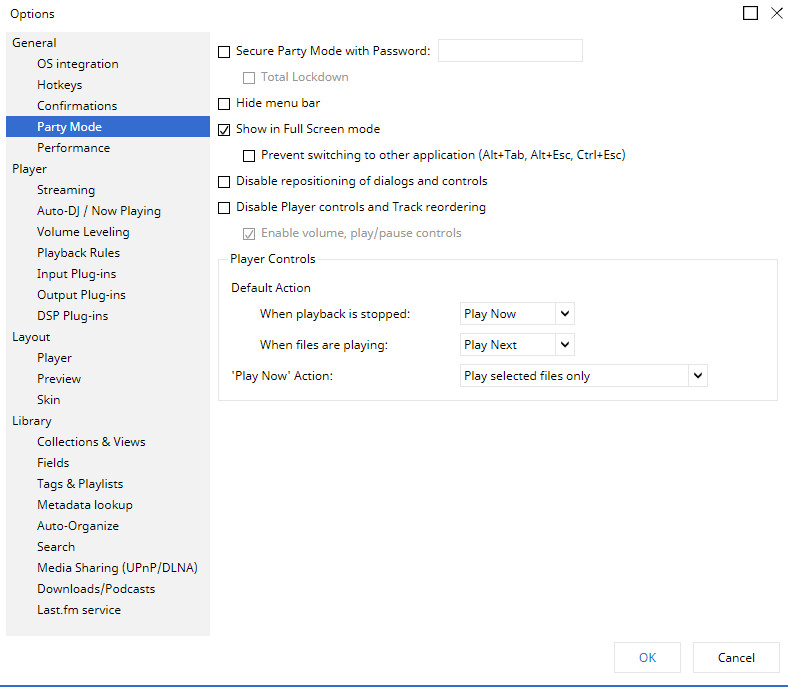The width and height of the screenshot is (788, 687).
Task: Check Disable Player controls and Track reordering
Action: pyautogui.click(x=224, y=207)
